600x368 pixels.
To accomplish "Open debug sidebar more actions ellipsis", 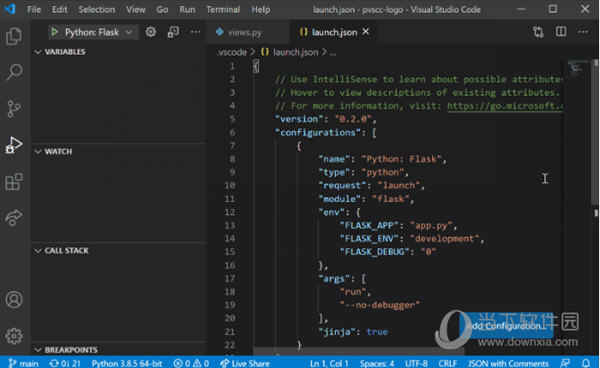I will pyautogui.click(x=195, y=32).
